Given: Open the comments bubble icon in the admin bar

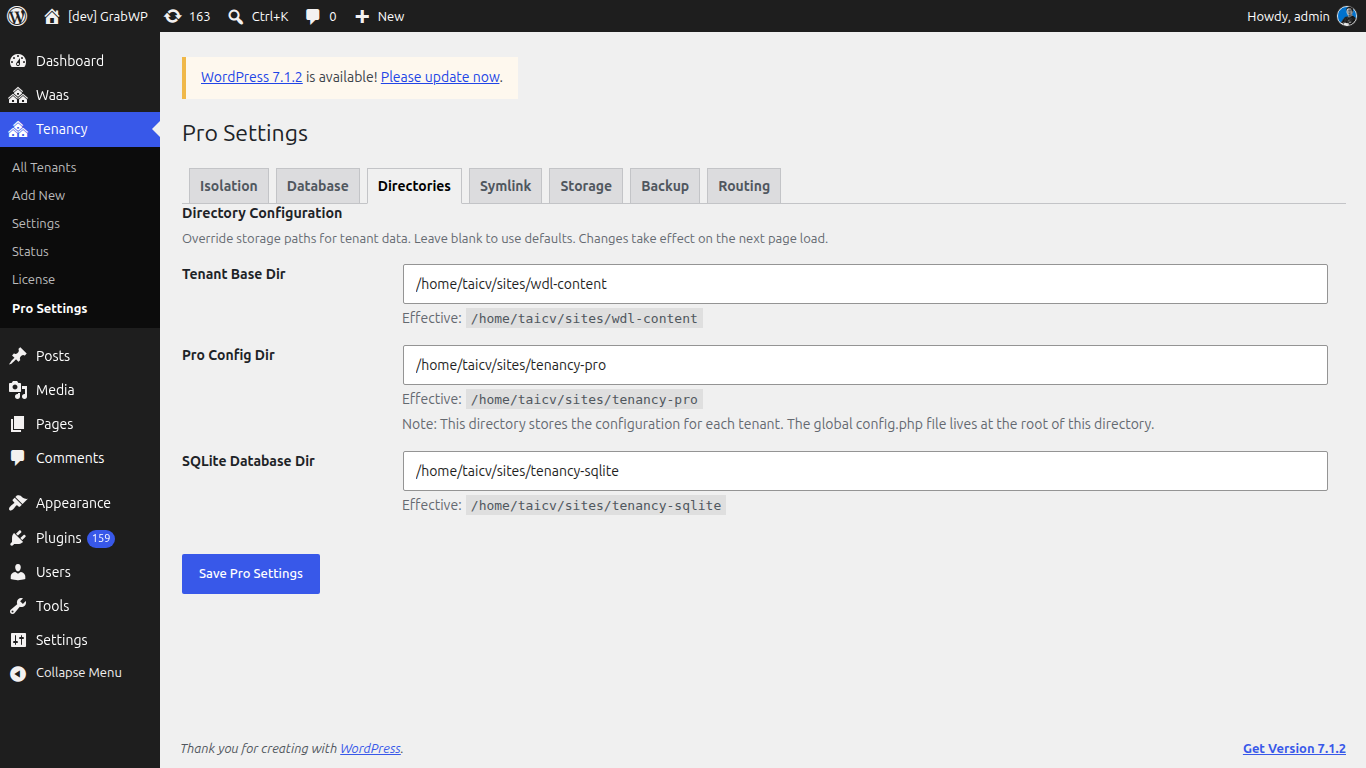Looking at the screenshot, I should point(313,16).
